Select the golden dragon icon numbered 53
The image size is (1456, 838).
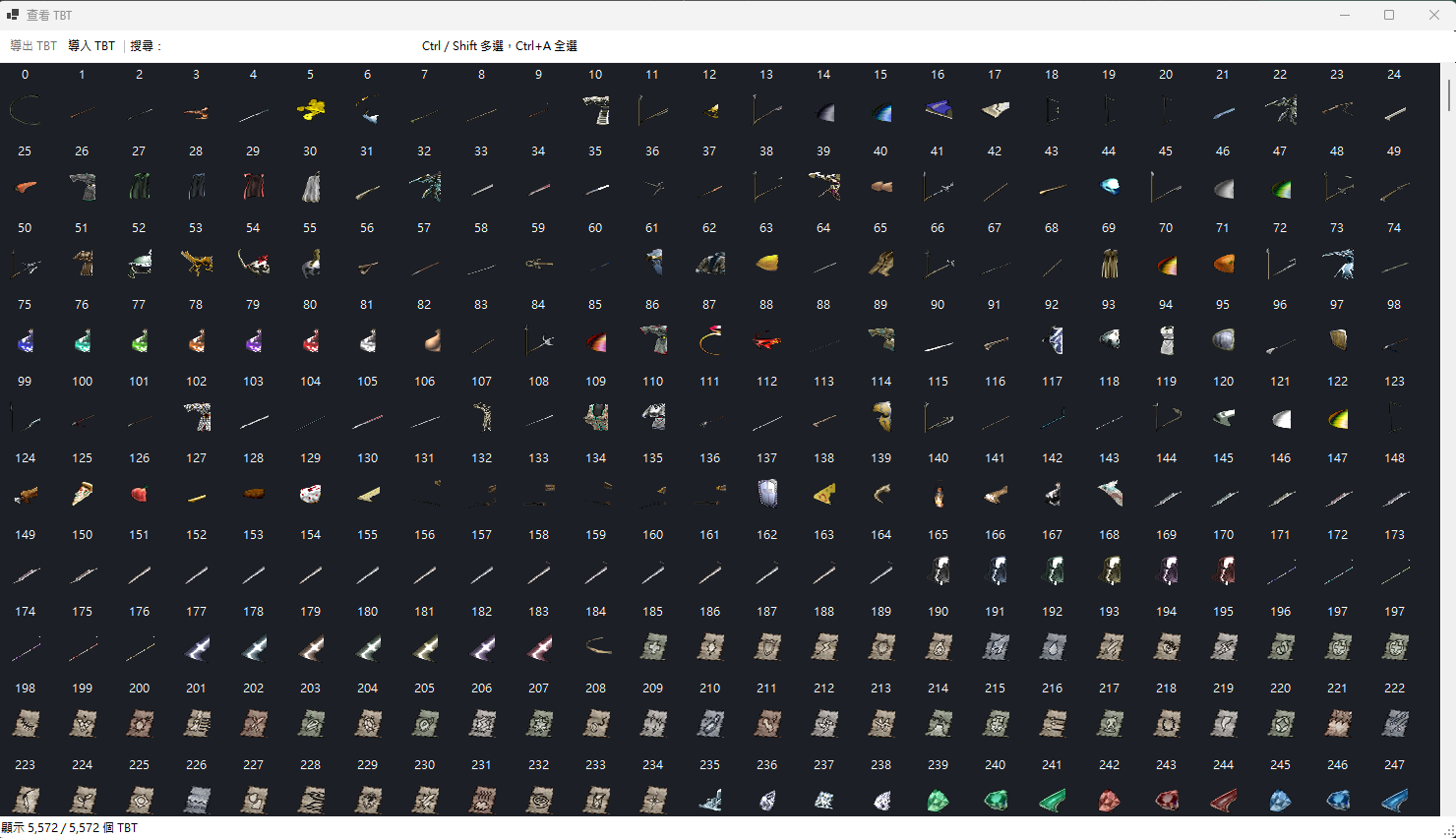point(197,264)
